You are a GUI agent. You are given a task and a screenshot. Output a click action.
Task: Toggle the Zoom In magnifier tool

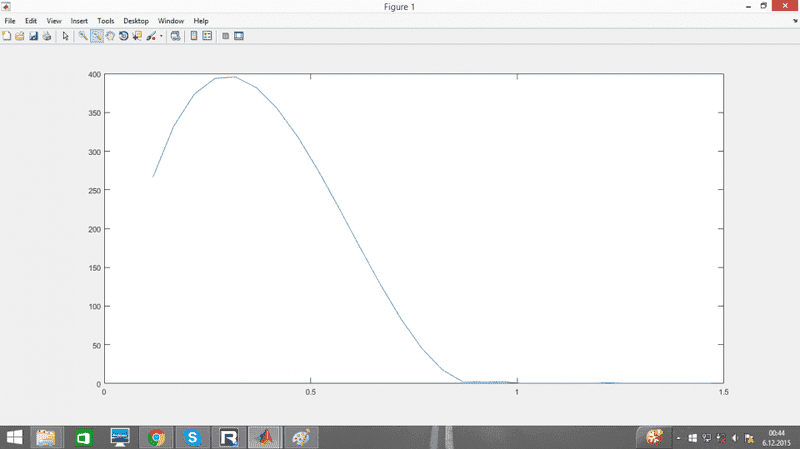coord(83,36)
